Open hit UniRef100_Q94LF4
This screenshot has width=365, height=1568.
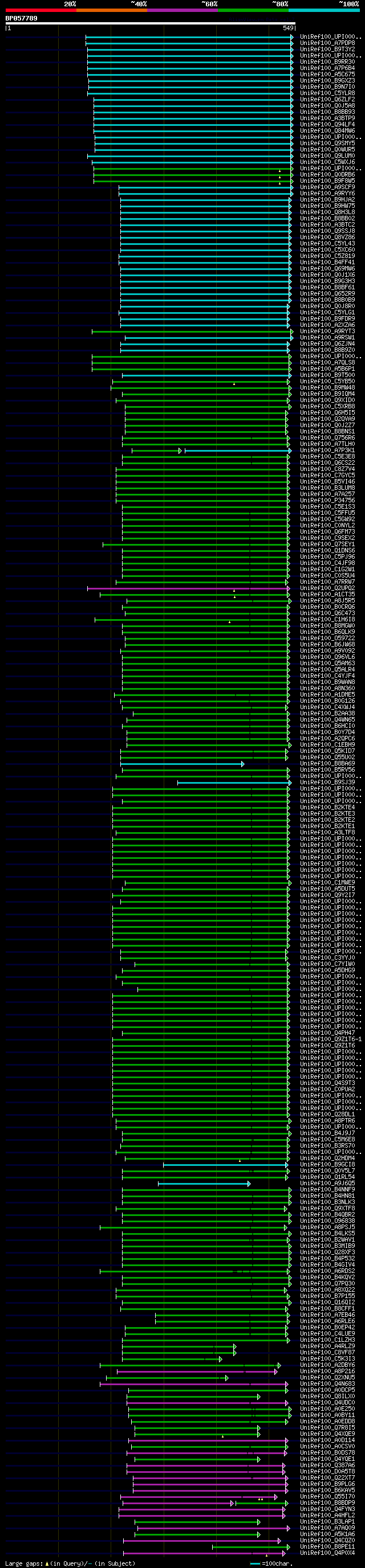(x=327, y=125)
